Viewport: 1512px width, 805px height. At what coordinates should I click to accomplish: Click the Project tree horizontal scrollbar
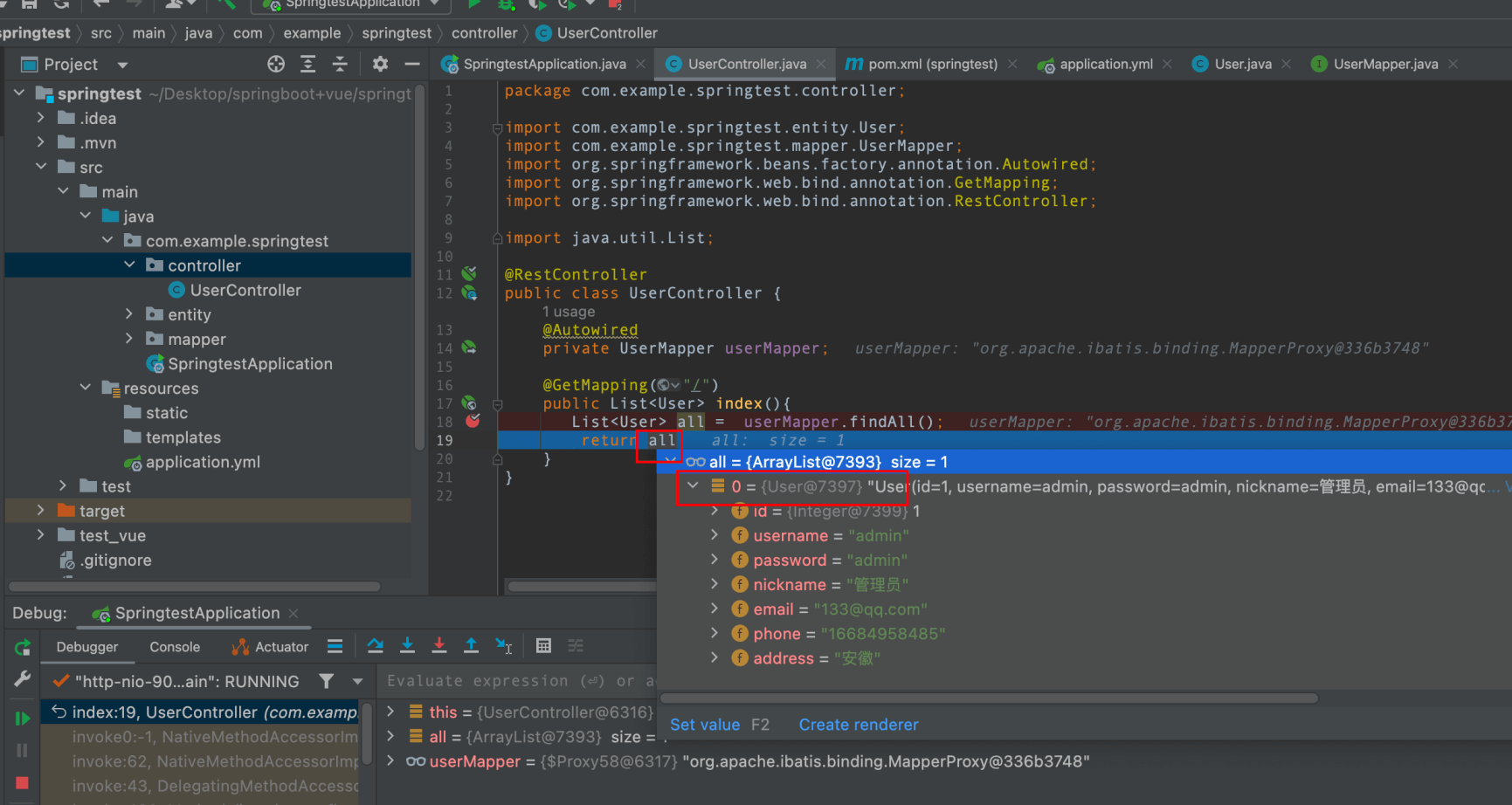pos(194,586)
